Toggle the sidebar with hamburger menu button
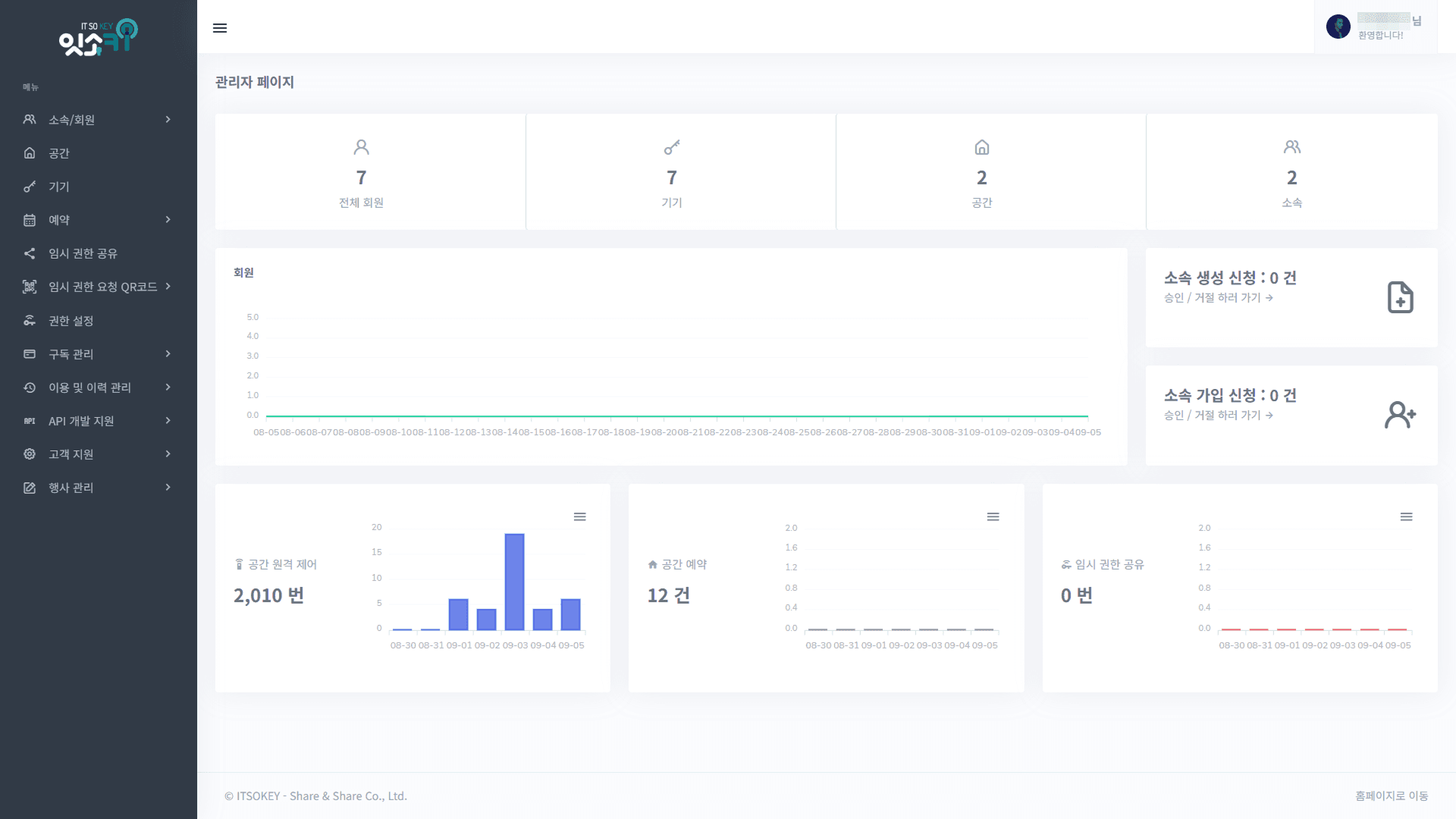Image resolution: width=1456 pixels, height=819 pixels. (220, 28)
